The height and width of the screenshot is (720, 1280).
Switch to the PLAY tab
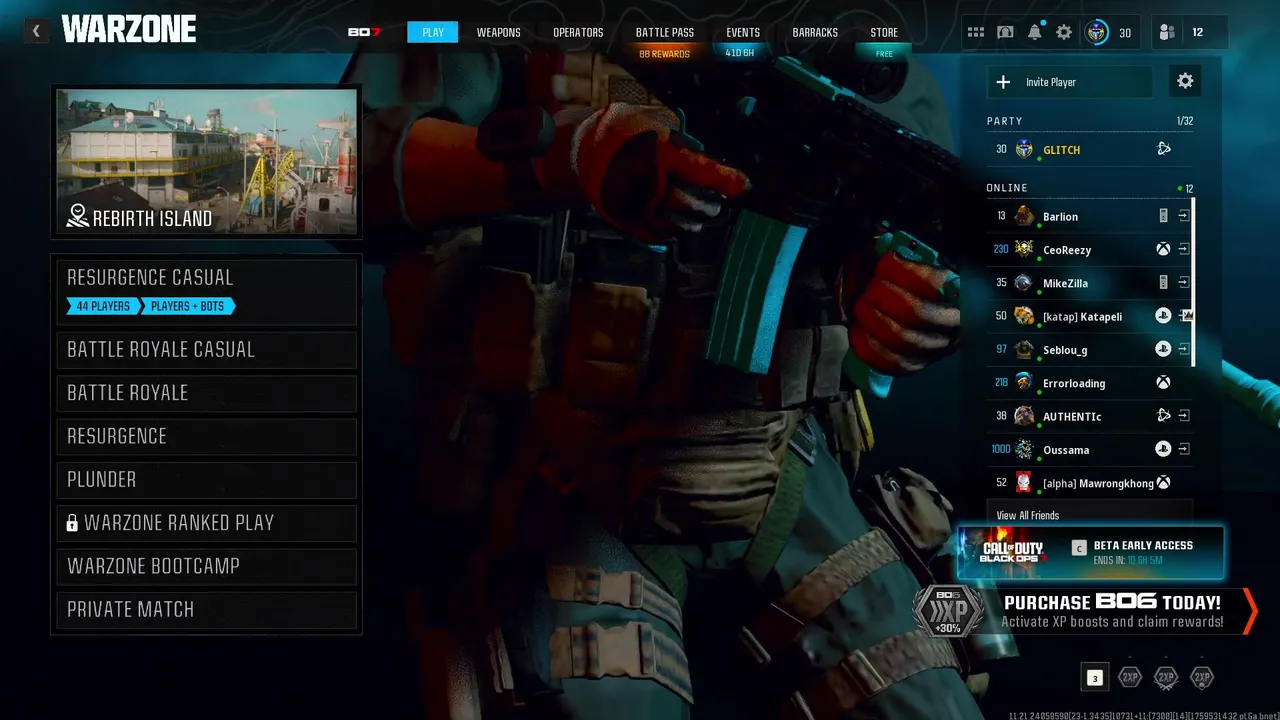coord(433,32)
